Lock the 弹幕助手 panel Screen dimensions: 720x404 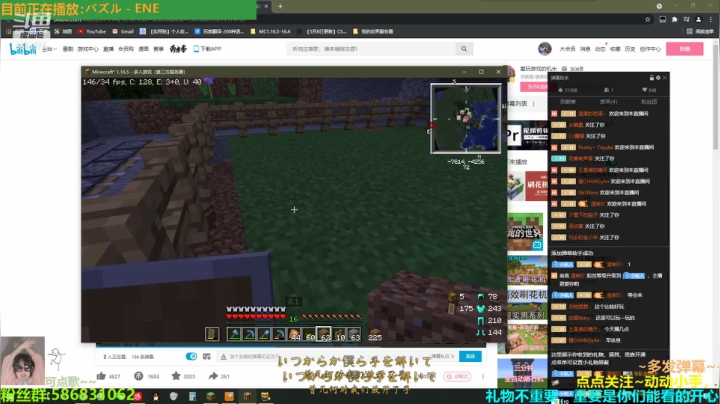[651, 78]
